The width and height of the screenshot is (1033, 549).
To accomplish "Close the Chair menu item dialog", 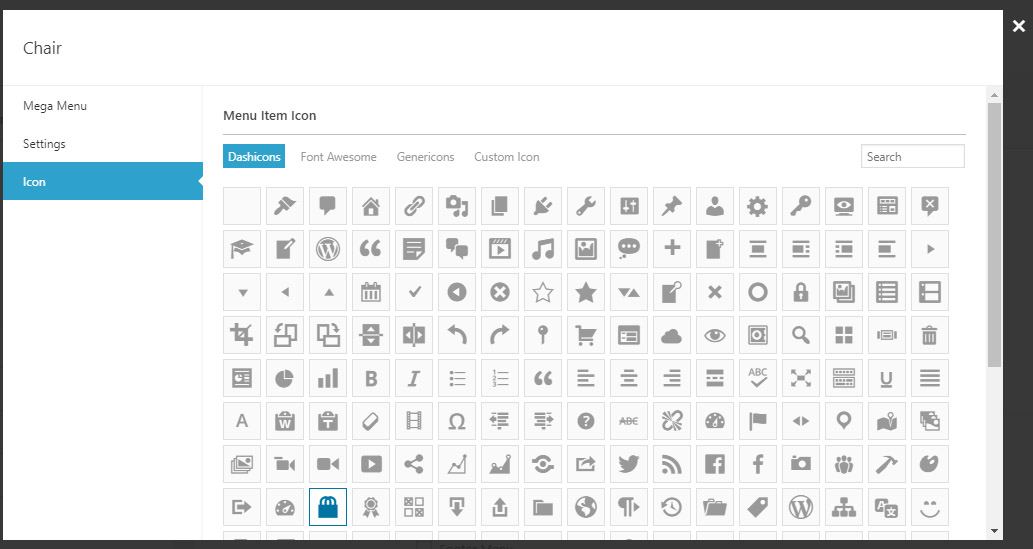I will (x=1018, y=27).
